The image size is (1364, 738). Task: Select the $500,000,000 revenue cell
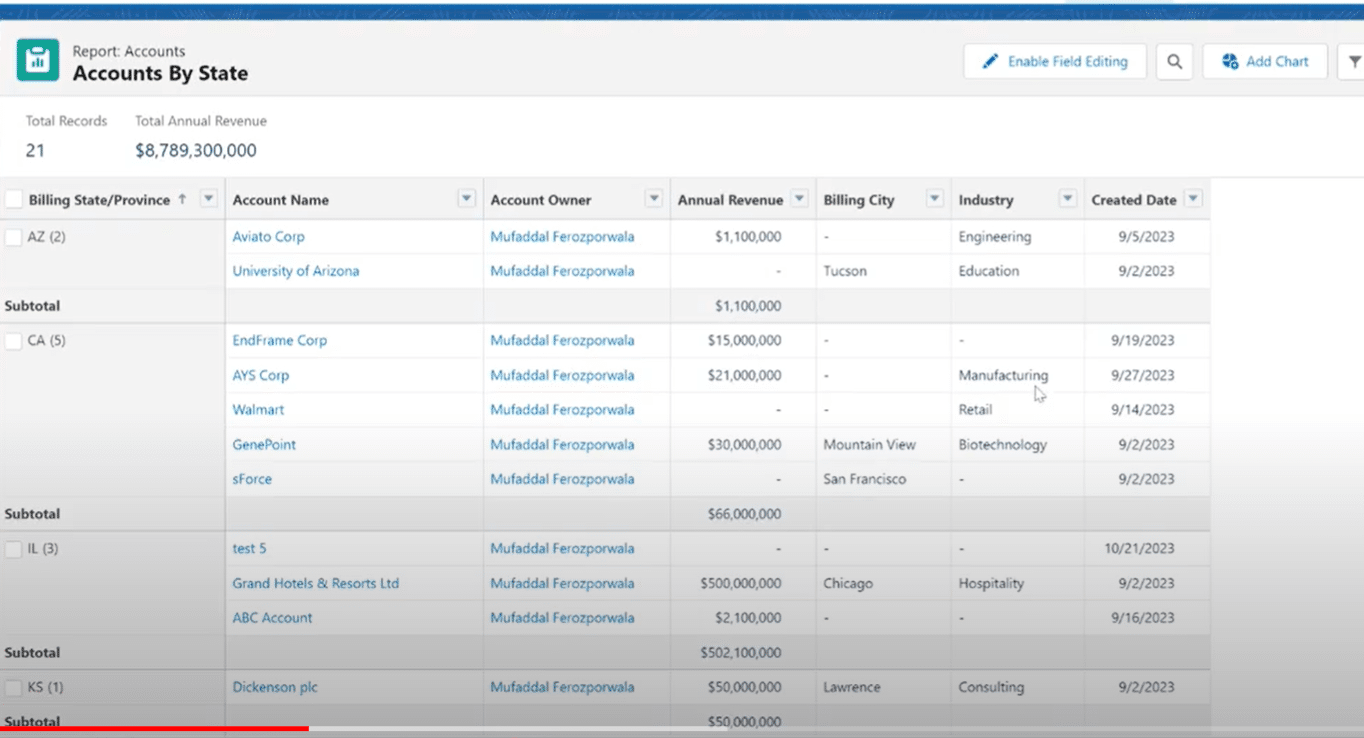point(743,583)
